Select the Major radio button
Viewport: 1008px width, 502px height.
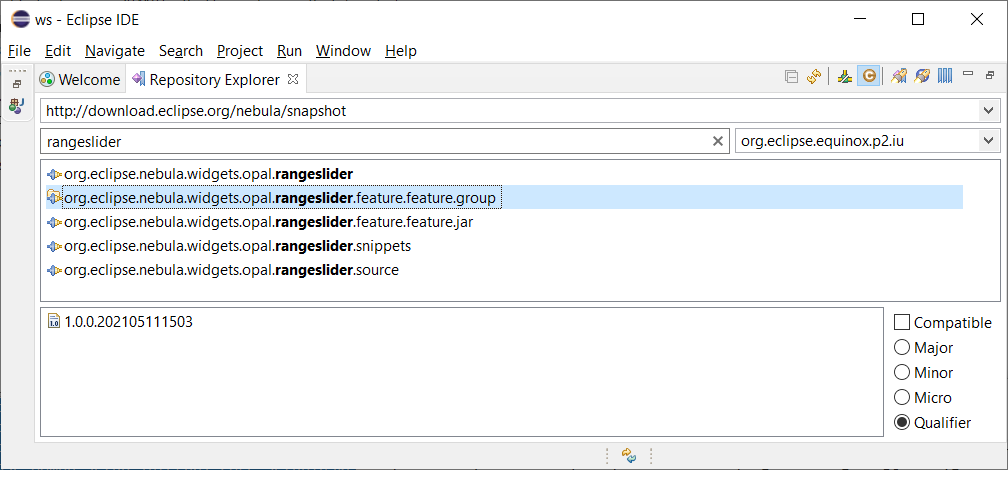tap(902, 347)
